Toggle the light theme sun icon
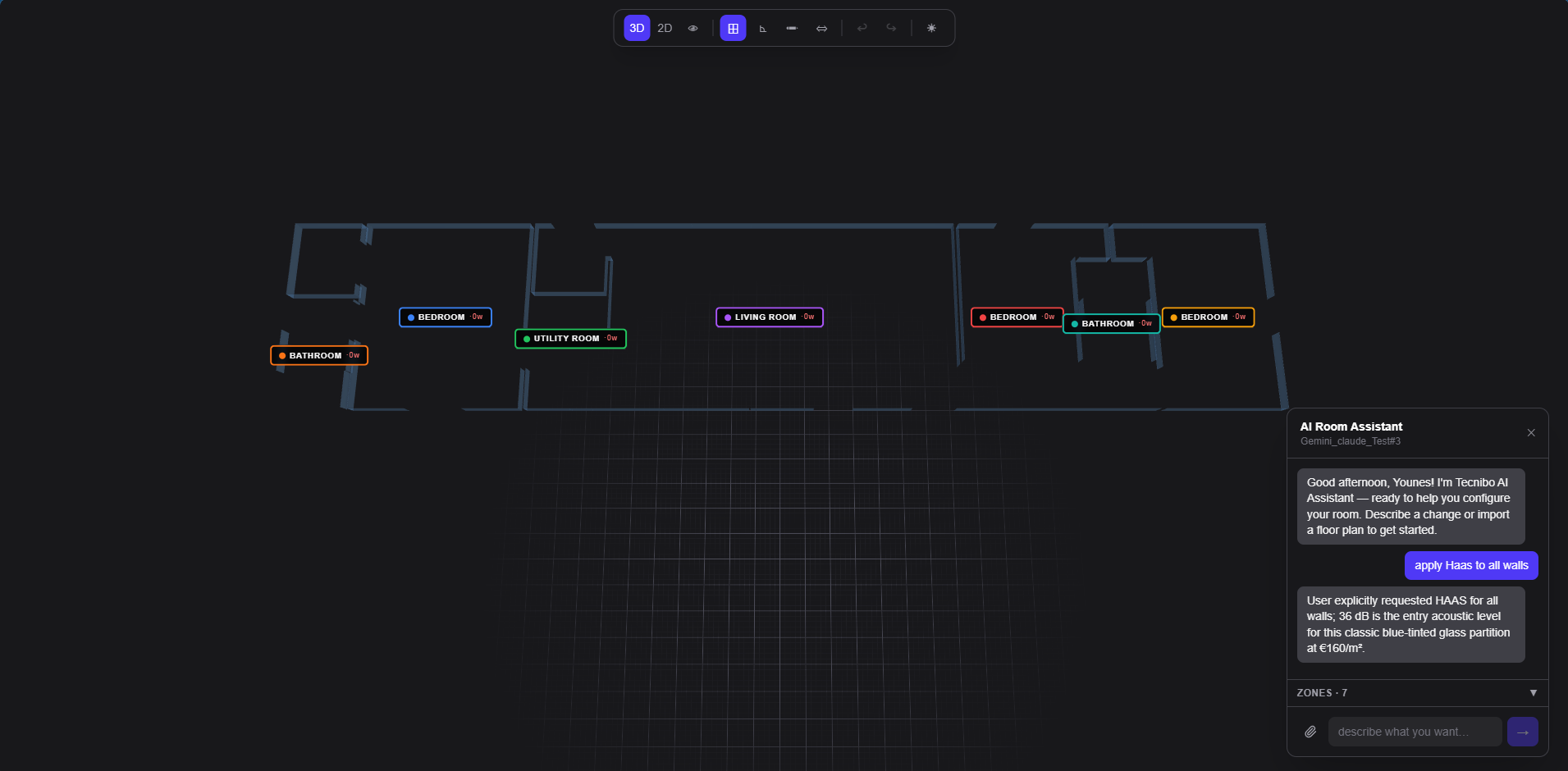The image size is (1568, 771). click(x=931, y=28)
